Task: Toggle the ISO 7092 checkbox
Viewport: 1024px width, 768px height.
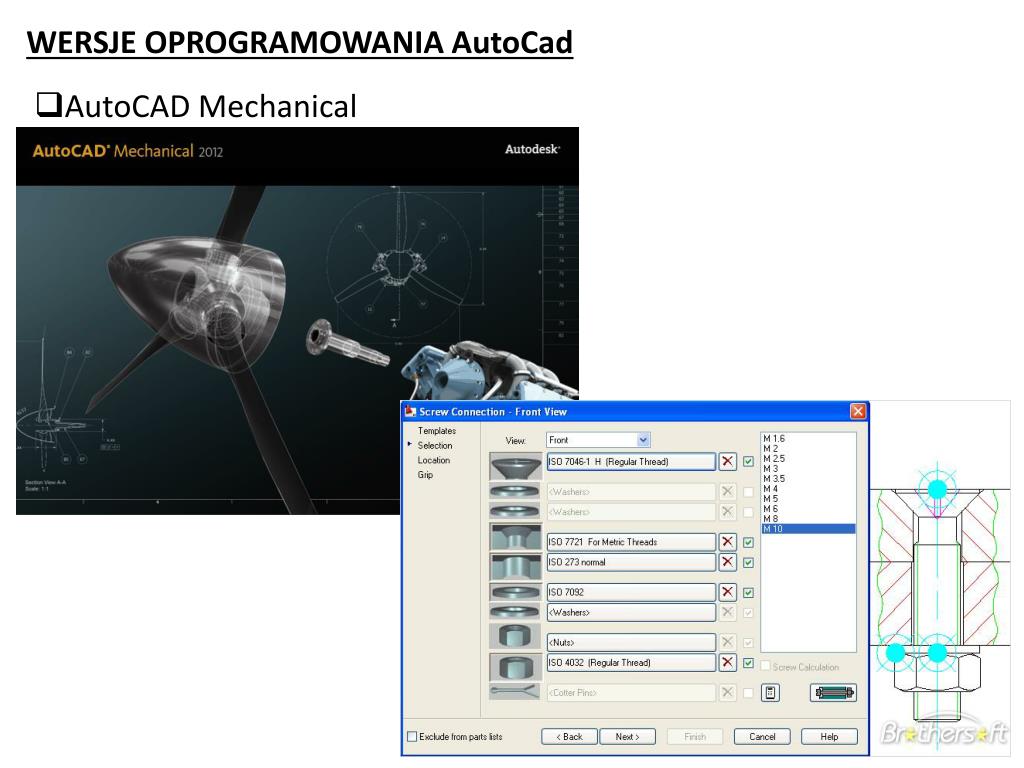Action: point(748,592)
